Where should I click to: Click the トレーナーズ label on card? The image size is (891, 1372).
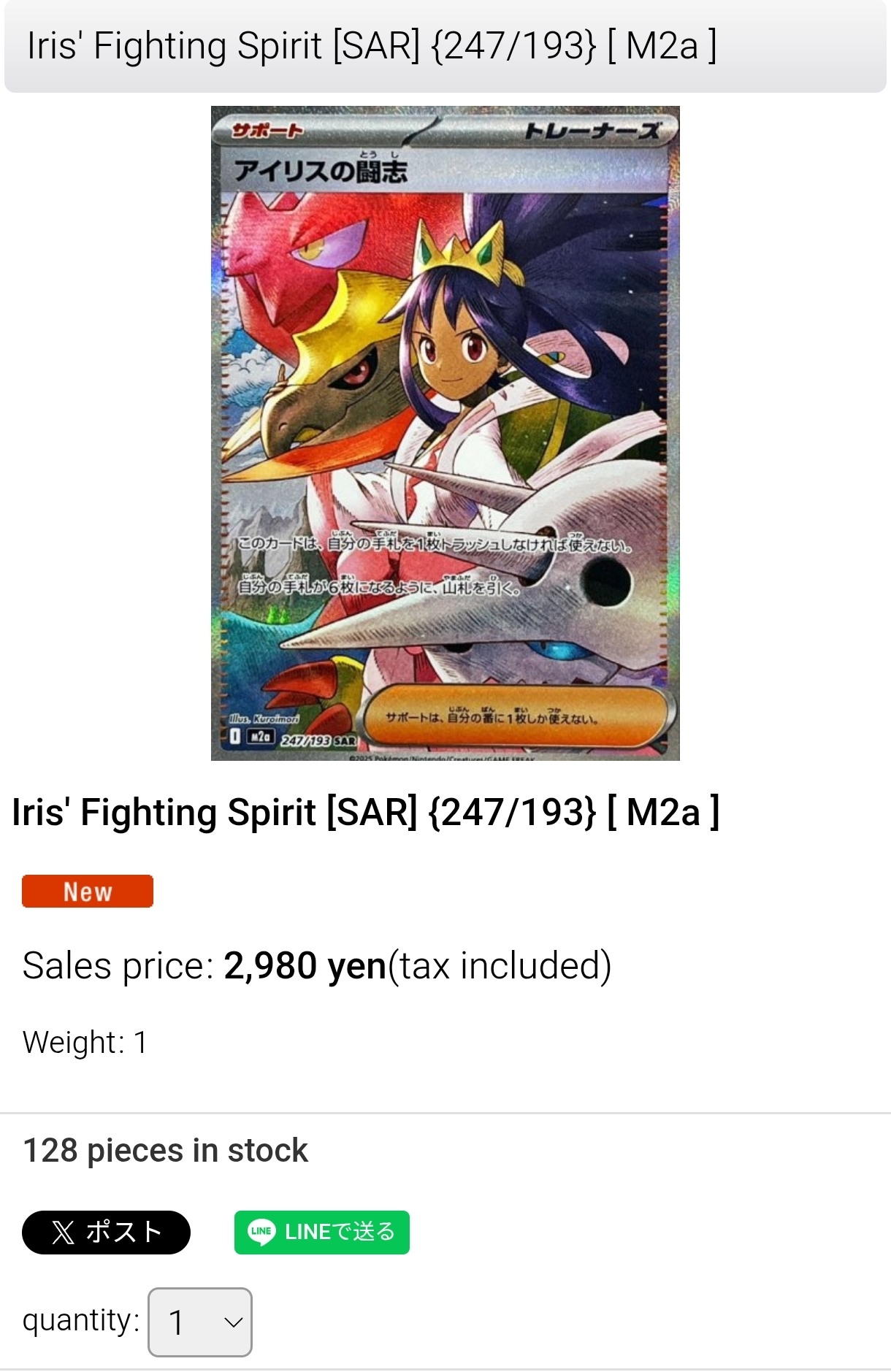592,131
